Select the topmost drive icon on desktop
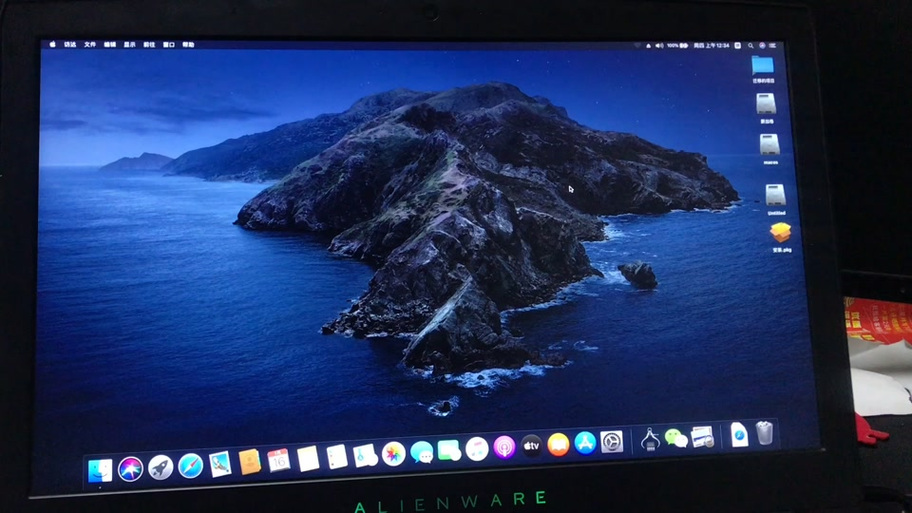Screen dimensions: 912x513 (x=765, y=104)
